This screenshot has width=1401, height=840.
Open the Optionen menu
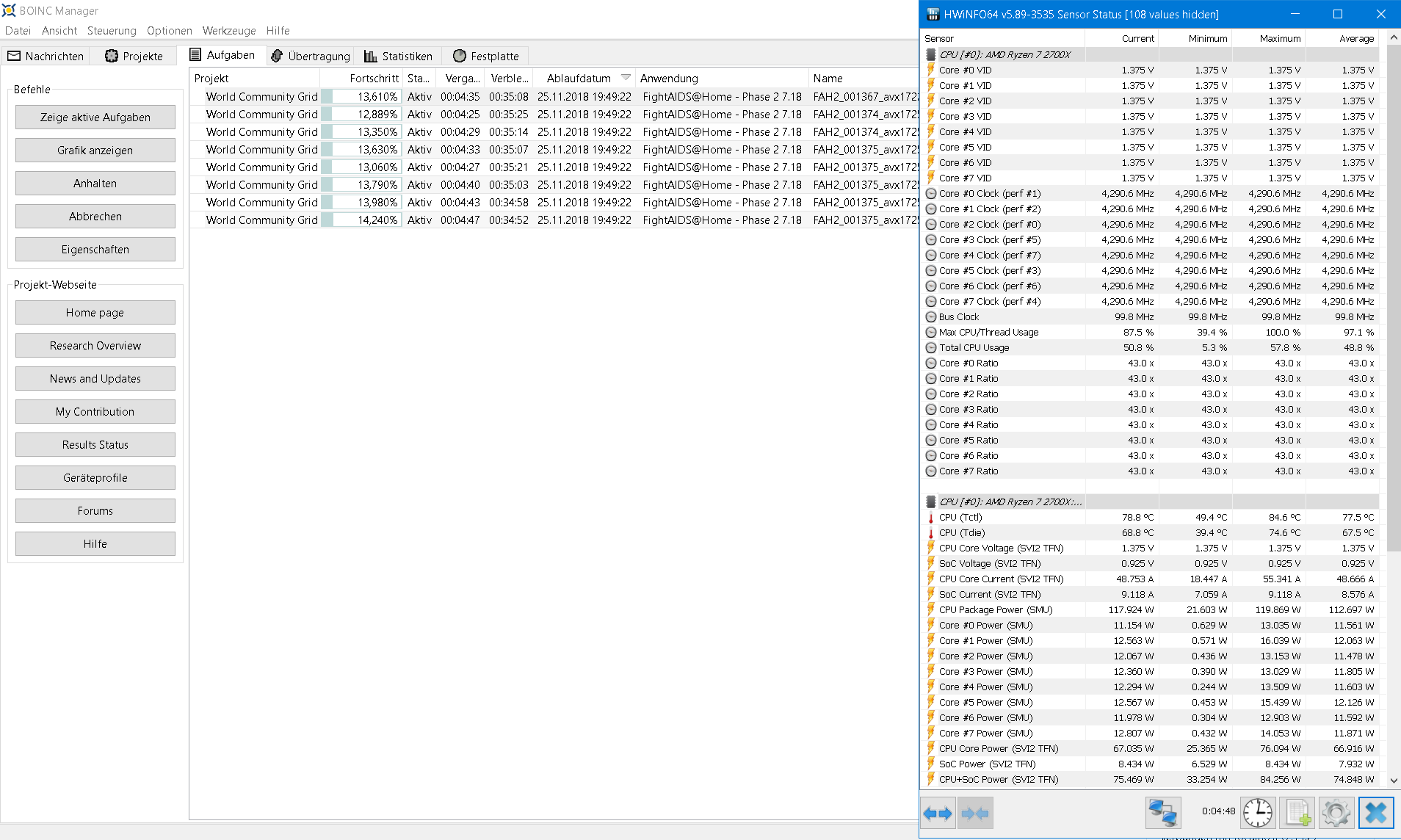170,31
